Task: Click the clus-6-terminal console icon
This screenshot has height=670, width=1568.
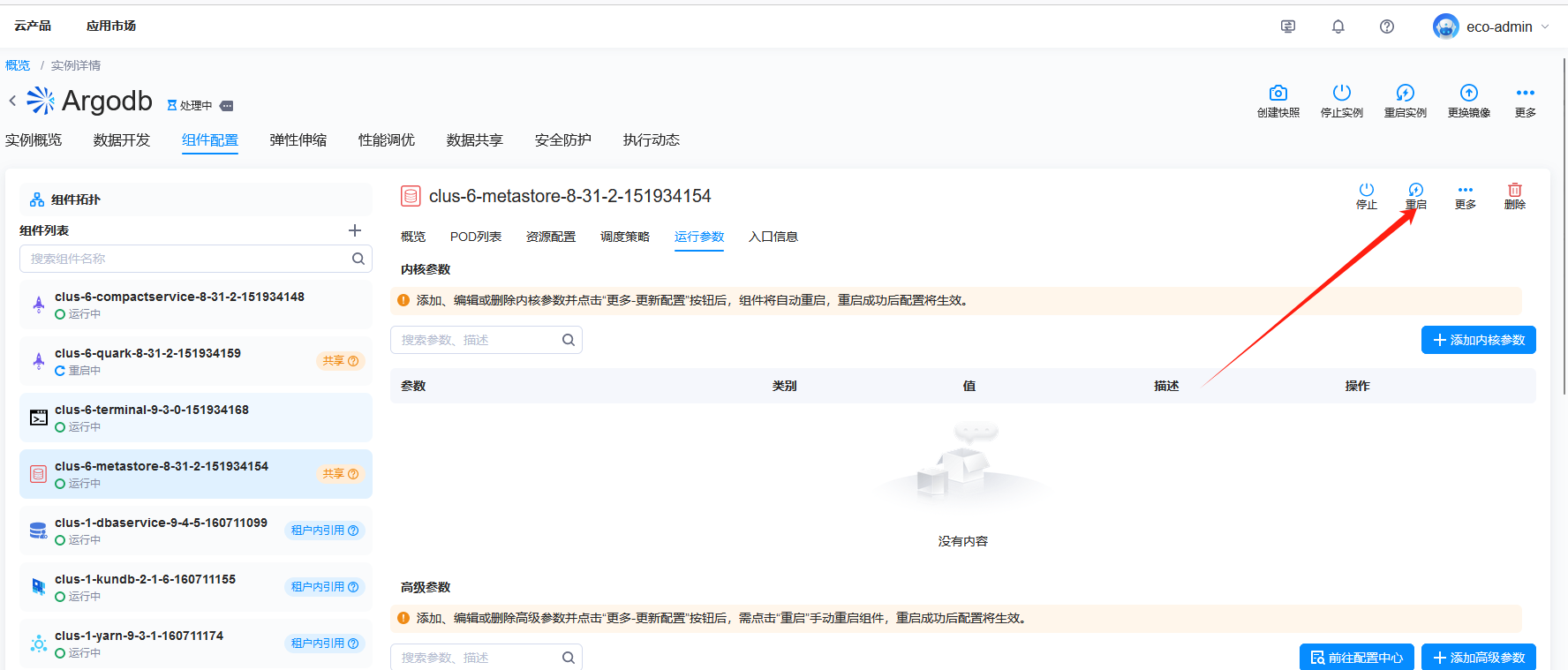Action: point(39,418)
